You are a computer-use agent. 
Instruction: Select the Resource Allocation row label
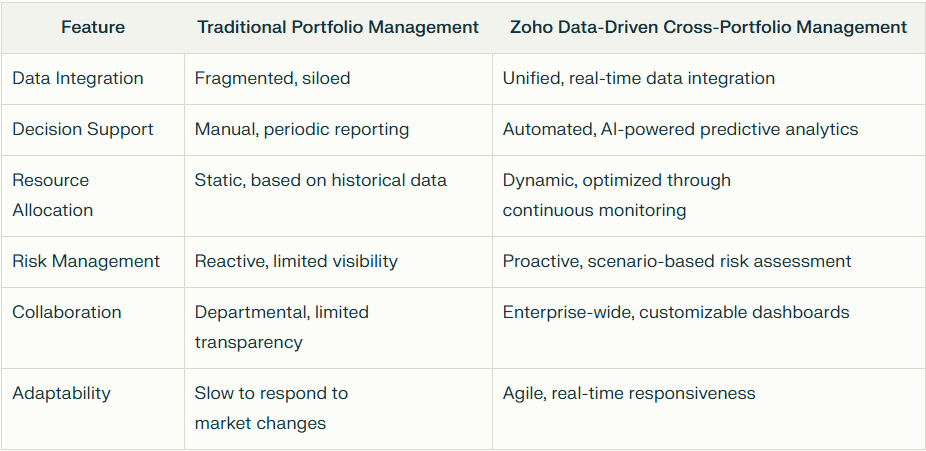pos(53,195)
